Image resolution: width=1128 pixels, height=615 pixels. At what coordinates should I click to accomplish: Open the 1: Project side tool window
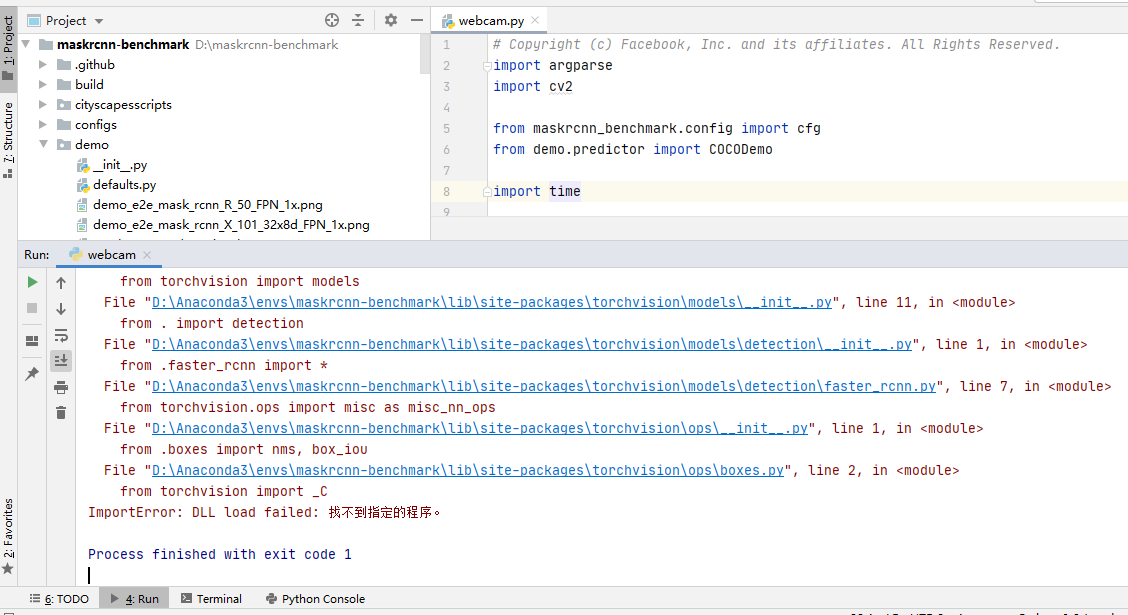pos(8,49)
